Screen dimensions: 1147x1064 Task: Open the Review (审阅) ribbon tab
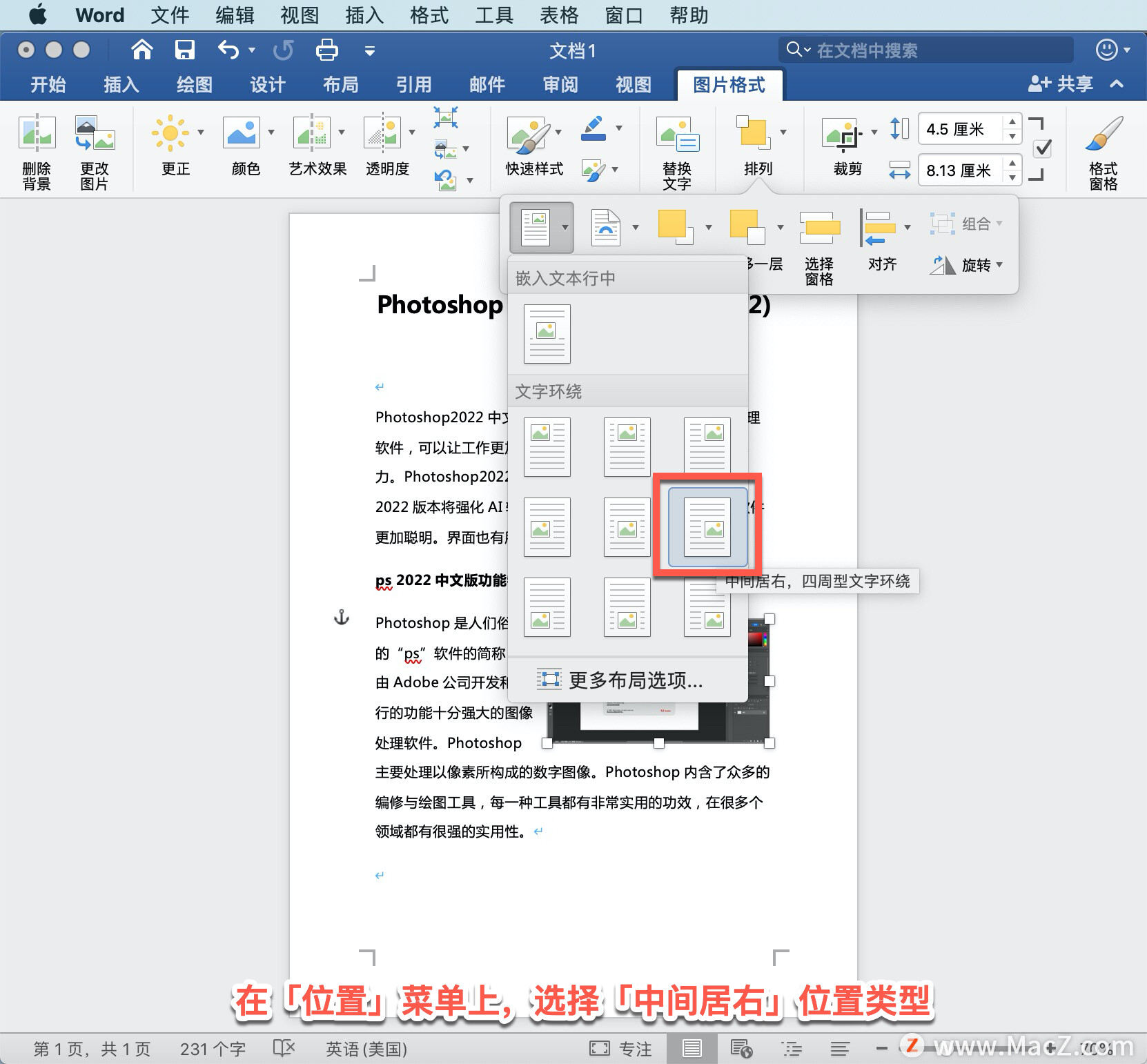pyautogui.click(x=560, y=85)
